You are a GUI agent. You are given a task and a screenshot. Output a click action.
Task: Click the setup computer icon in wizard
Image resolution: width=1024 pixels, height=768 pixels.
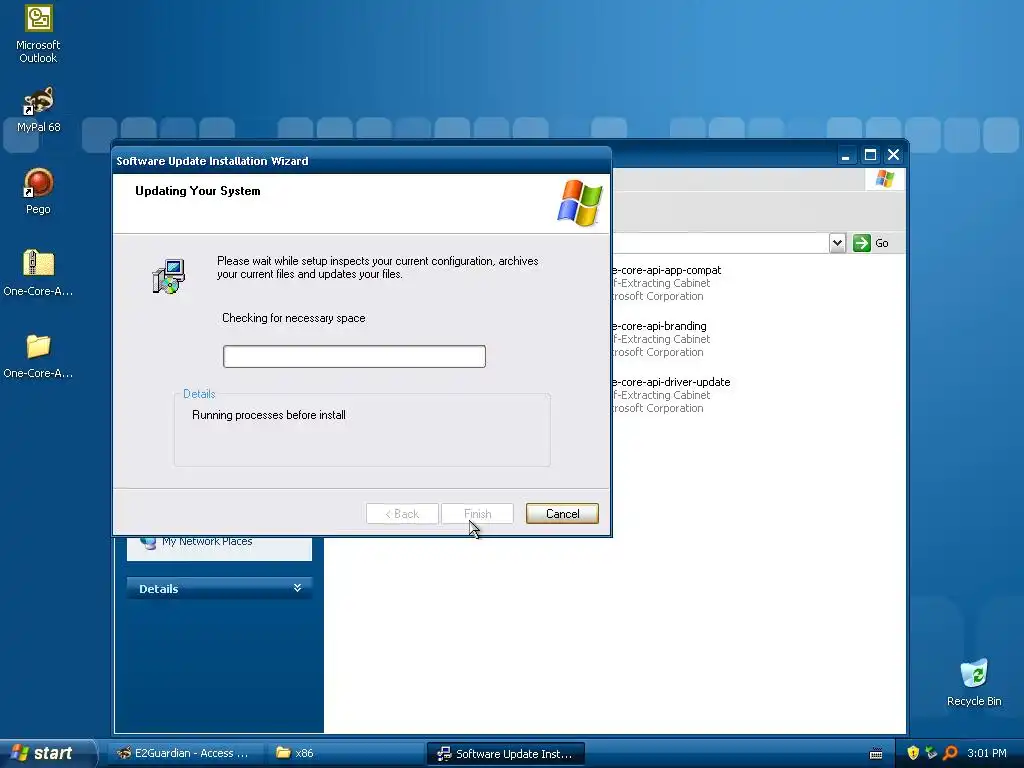click(x=169, y=276)
